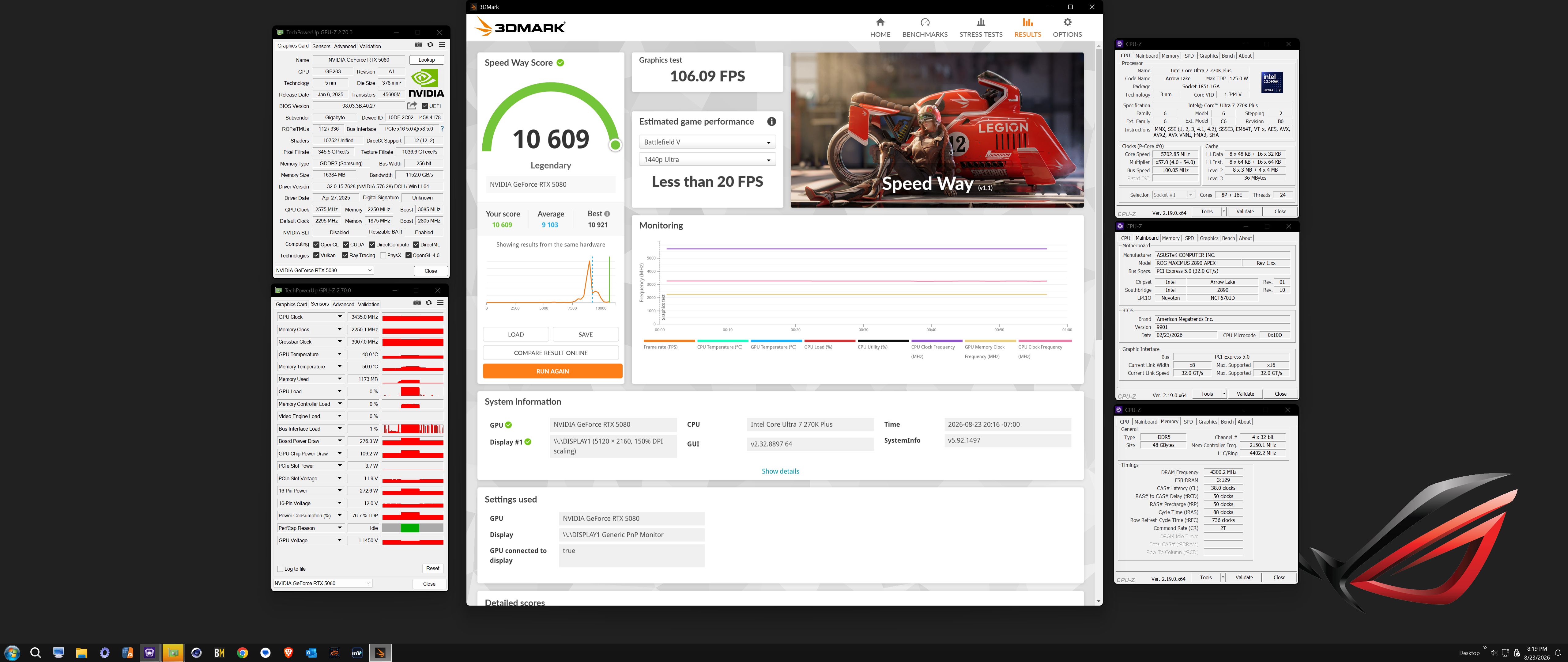Launch Google Chrome from the taskbar
The width and height of the screenshot is (1568, 662).
point(242,653)
